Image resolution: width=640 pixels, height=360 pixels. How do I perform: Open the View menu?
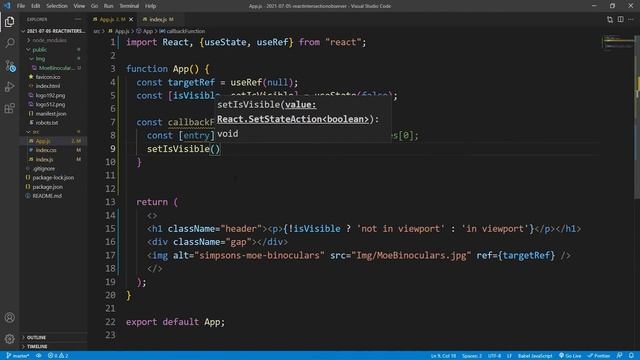(79, 6)
